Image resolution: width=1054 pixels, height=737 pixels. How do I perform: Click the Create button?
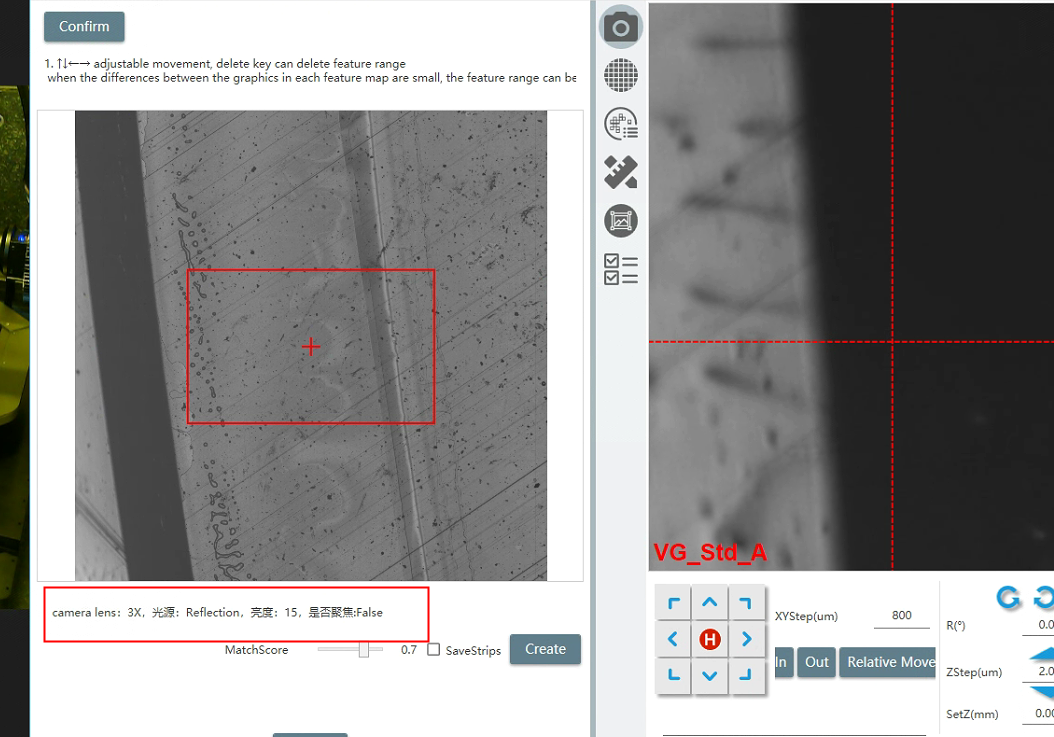point(545,650)
